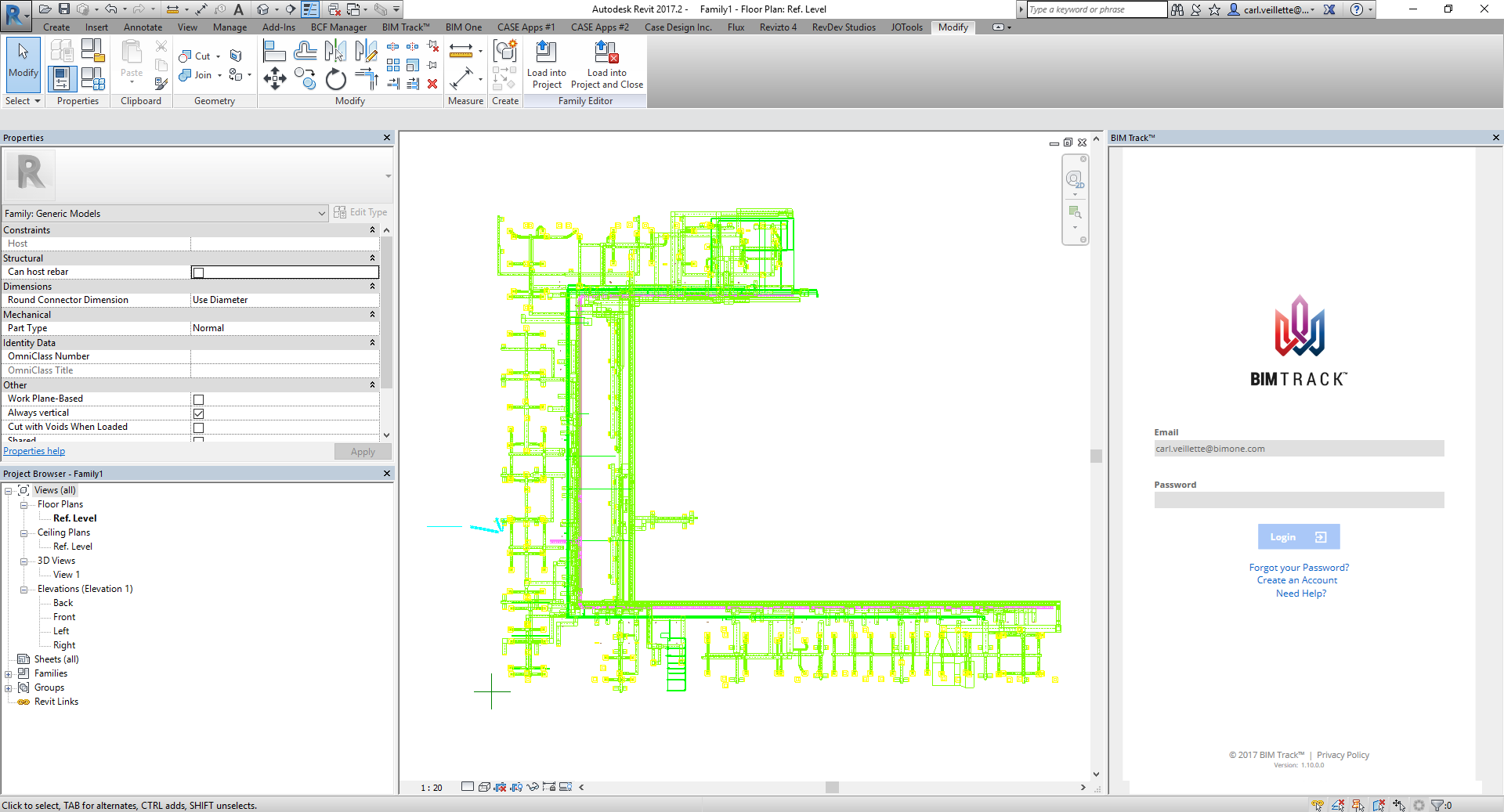Toggle Drag Elements on Selection in status bar
The image size is (1504, 812).
click(1399, 805)
